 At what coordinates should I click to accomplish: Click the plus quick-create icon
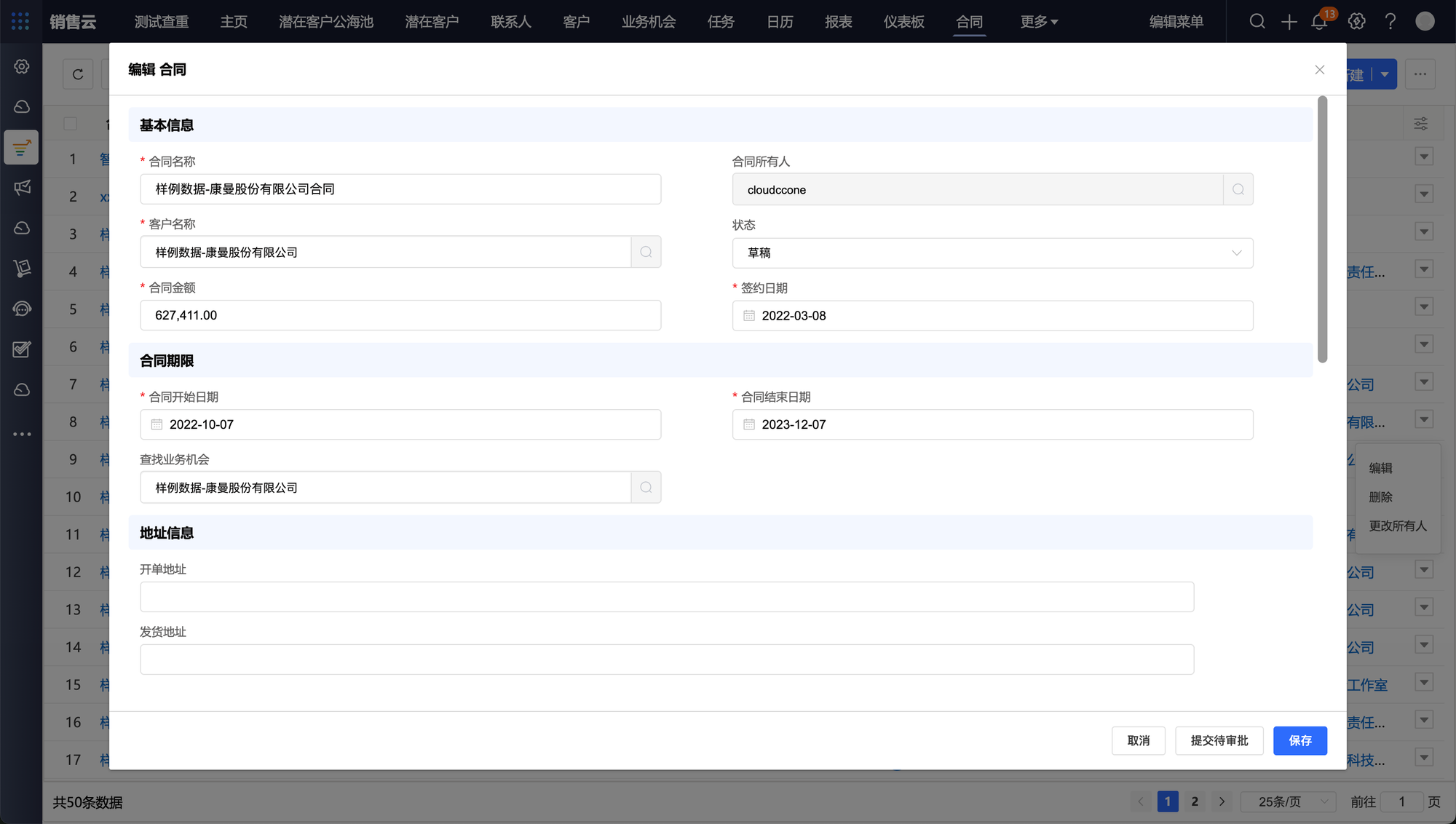[x=1289, y=22]
